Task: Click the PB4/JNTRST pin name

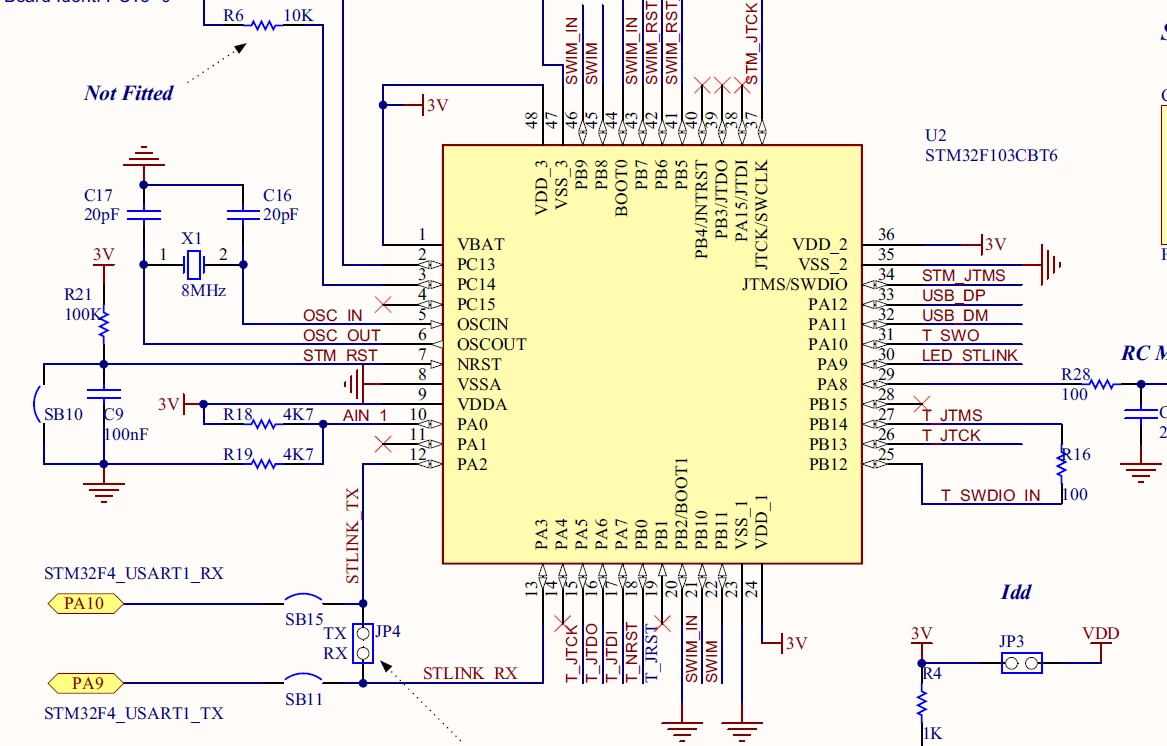Action: 701,209
